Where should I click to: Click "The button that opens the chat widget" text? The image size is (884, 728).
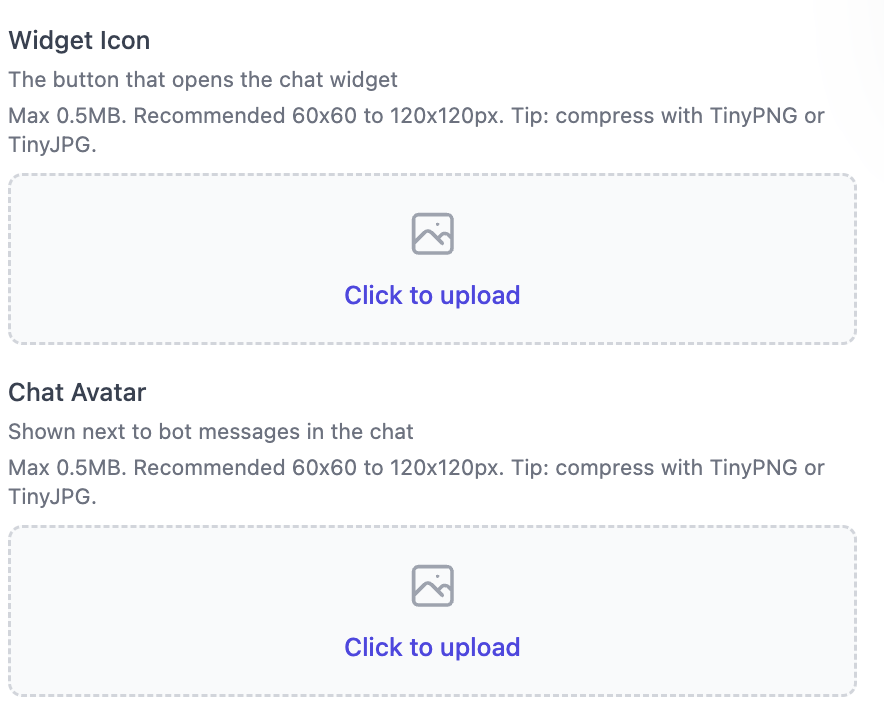[x=203, y=80]
